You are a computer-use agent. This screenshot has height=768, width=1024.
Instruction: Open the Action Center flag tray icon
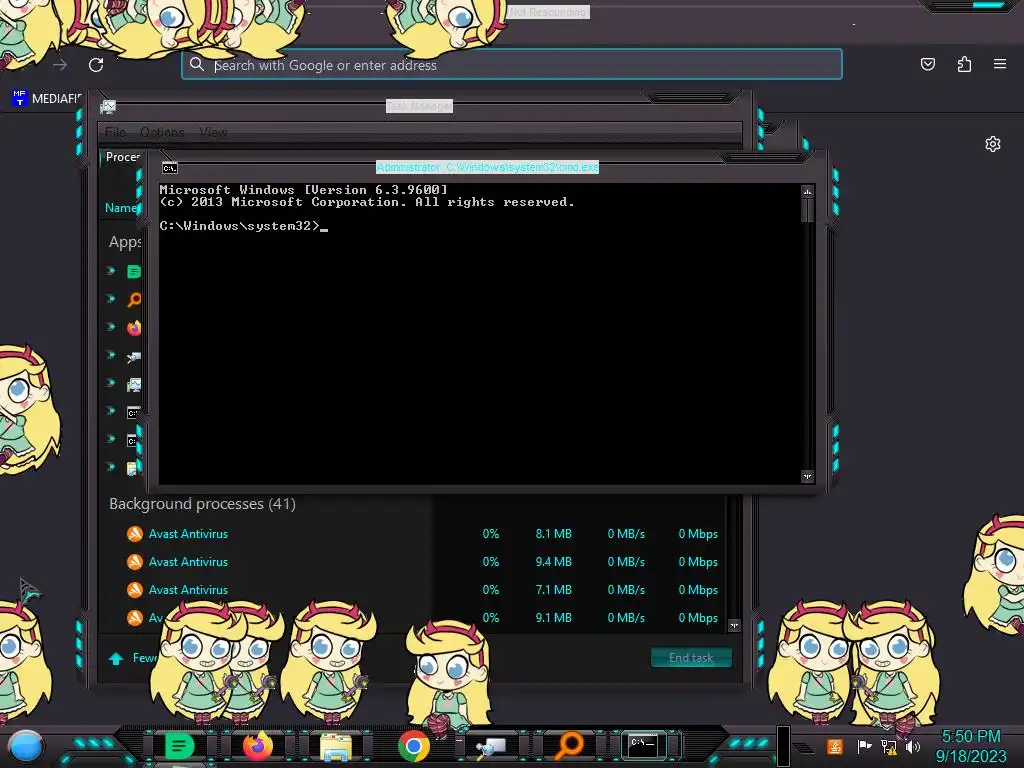[x=863, y=746]
